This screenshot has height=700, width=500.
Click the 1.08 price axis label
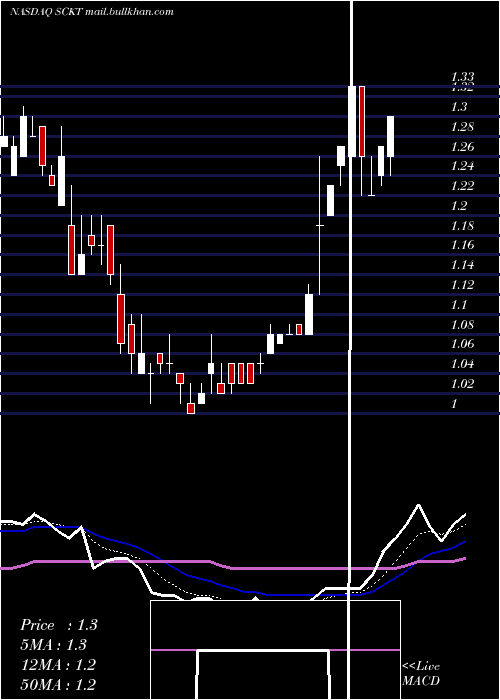tap(462, 325)
